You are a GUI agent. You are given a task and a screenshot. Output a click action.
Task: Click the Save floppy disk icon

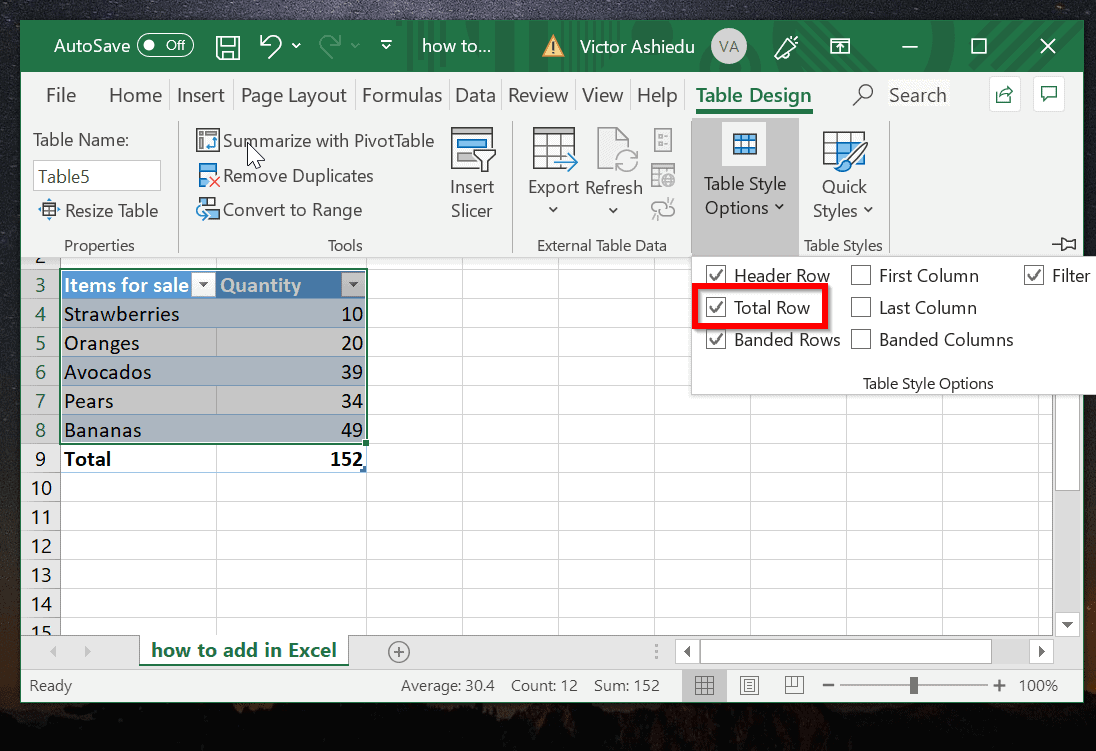click(x=228, y=47)
